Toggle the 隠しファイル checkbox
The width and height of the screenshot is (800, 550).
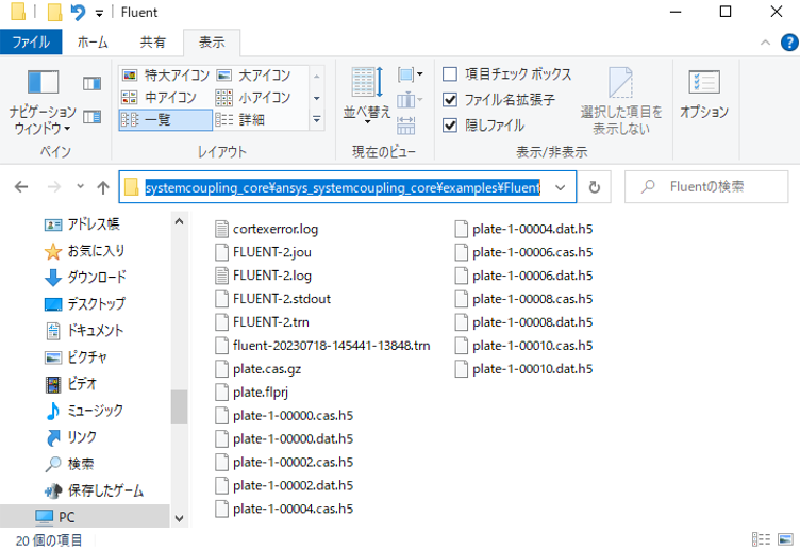pos(450,125)
